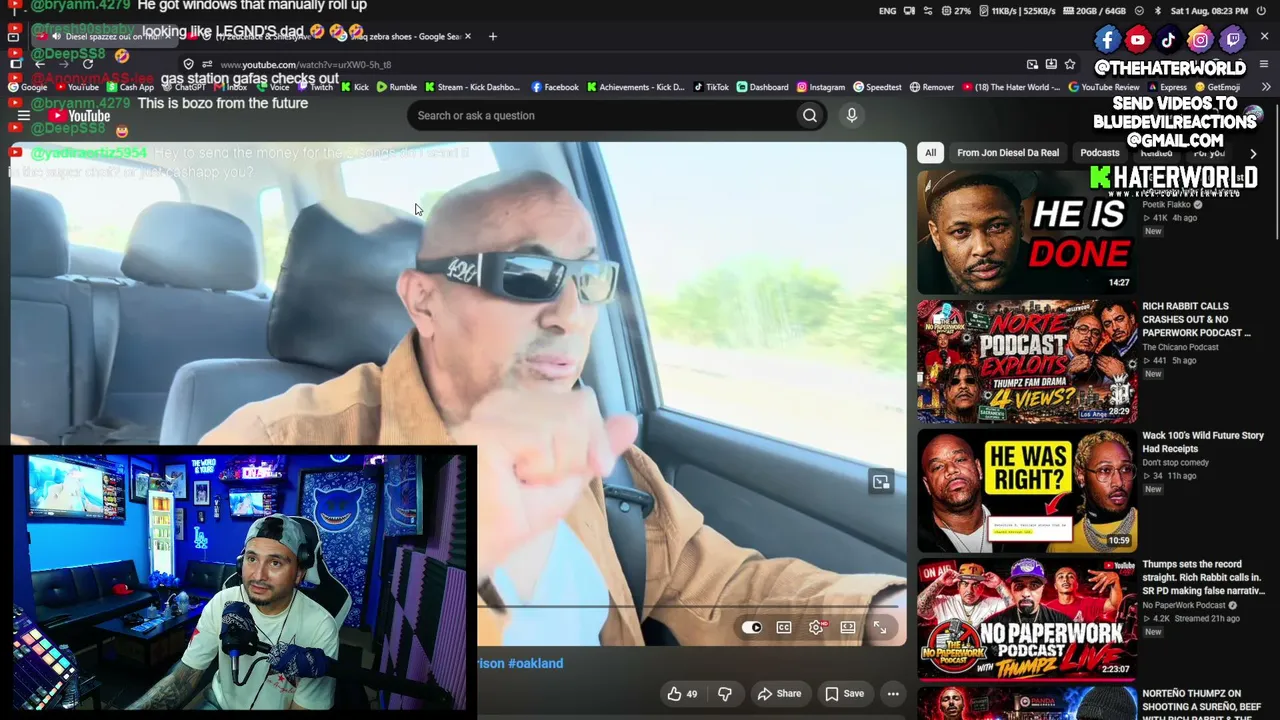Seek the video using the progress bar
The width and height of the screenshot is (1280, 720).
click(x=690, y=606)
